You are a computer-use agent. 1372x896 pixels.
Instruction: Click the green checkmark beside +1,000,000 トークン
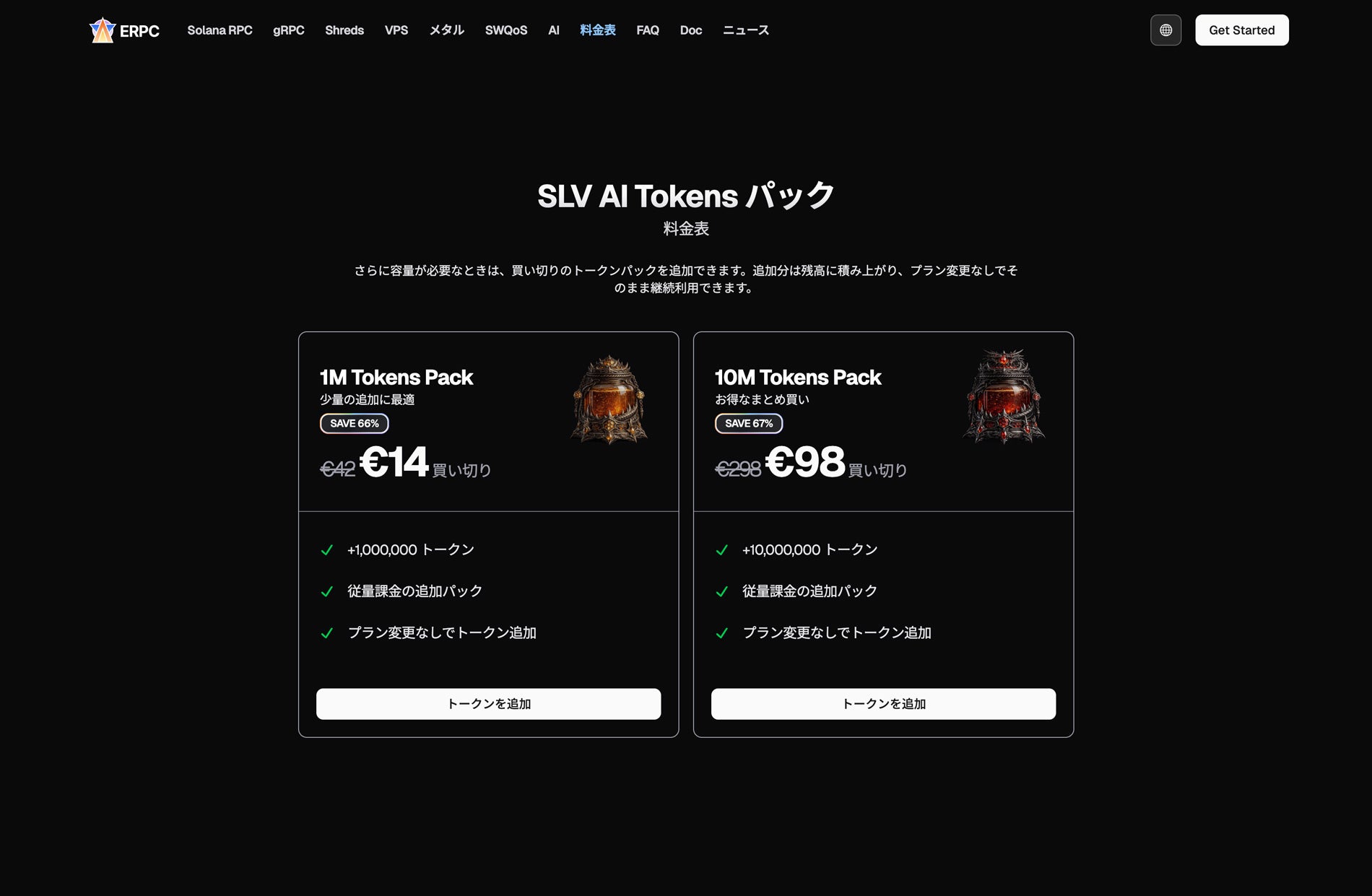click(x=326, y=550)
